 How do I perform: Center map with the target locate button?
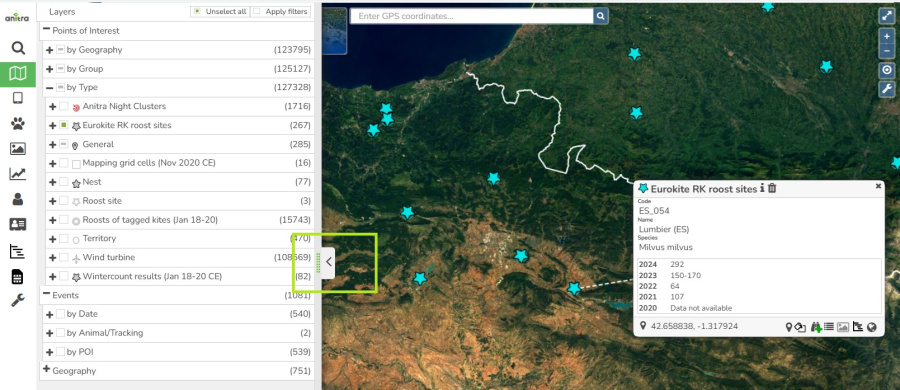click(x=887, y=70)
